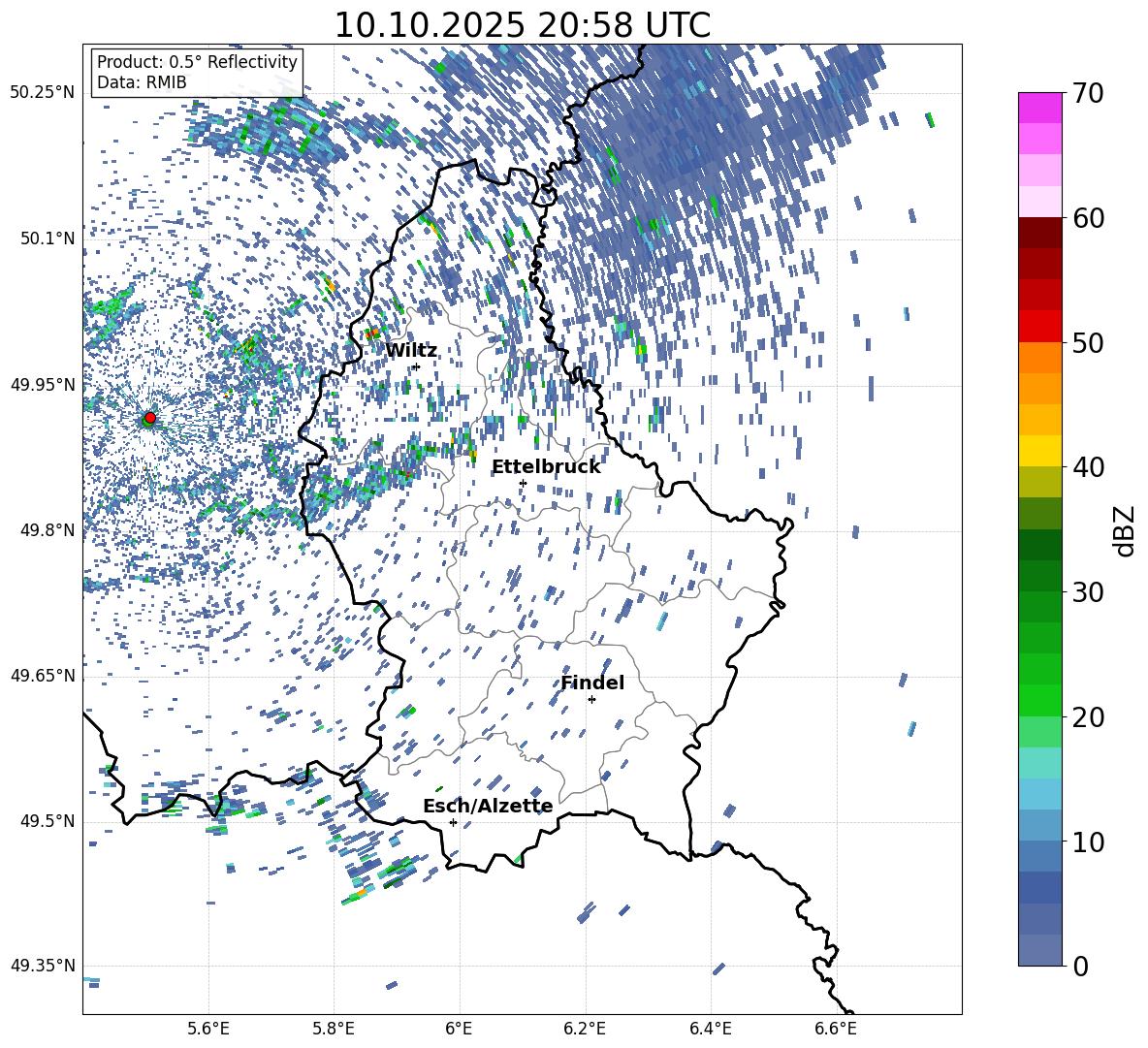1148x1048 pixels.
Task: Click the 49.65°N latitude label
Action: tap(43, 675)
